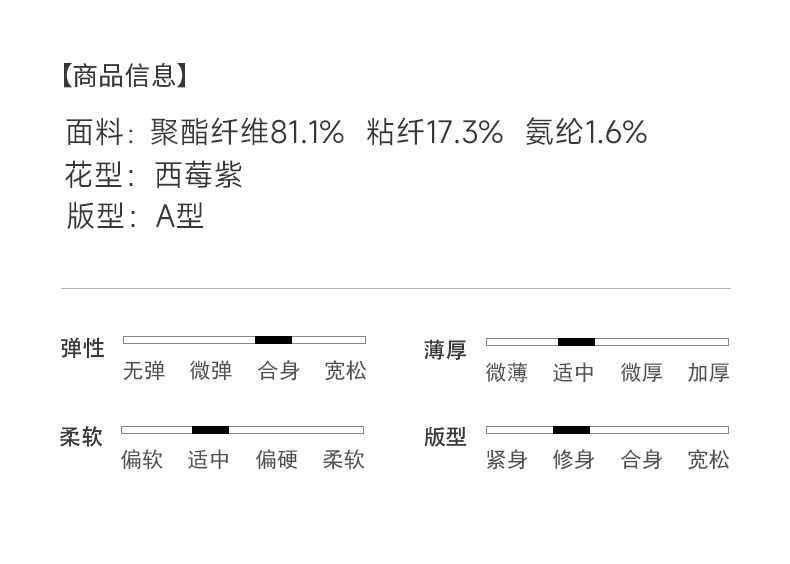This screenshot has width=790, height=564.
Task: Click the black marker on the 薄厚 slider
Action: pos(576,342)
